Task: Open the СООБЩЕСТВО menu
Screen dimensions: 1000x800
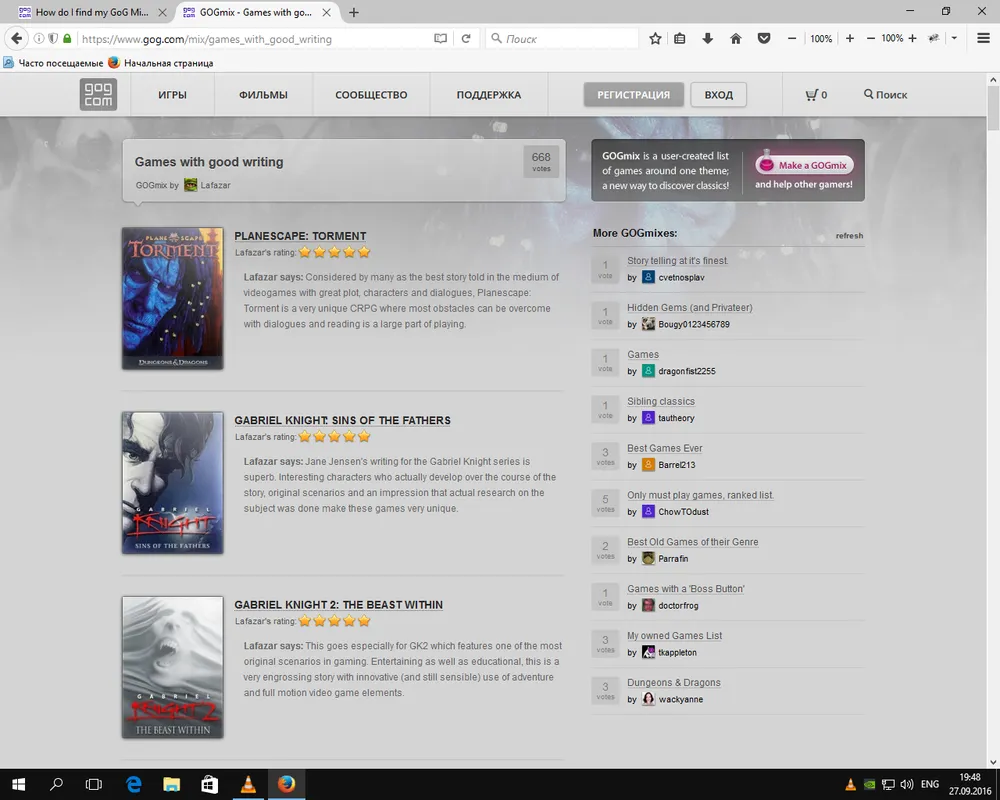Action: [x=371, y=95]
